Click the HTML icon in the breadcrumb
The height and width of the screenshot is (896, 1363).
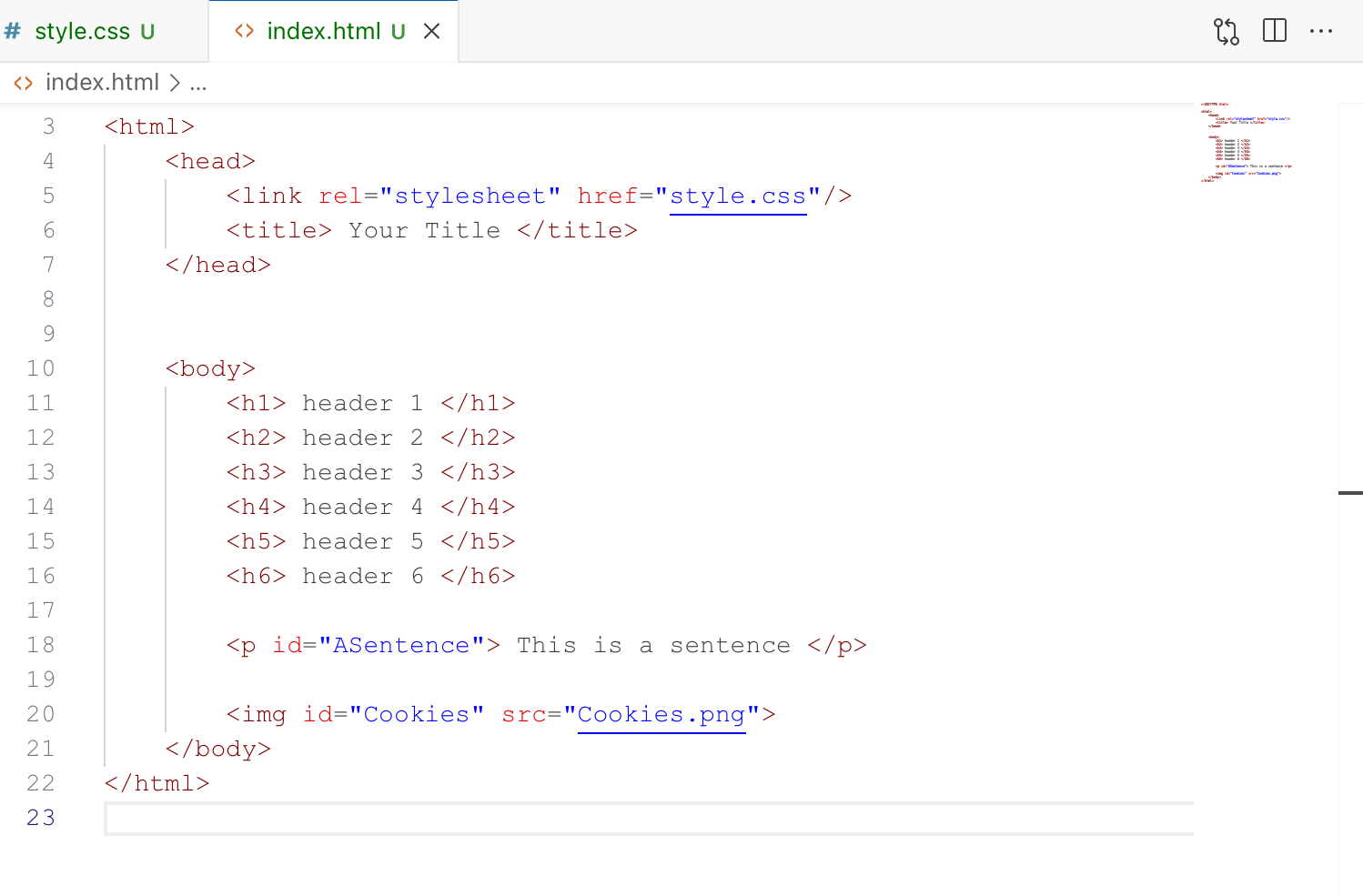coord(24,83)
